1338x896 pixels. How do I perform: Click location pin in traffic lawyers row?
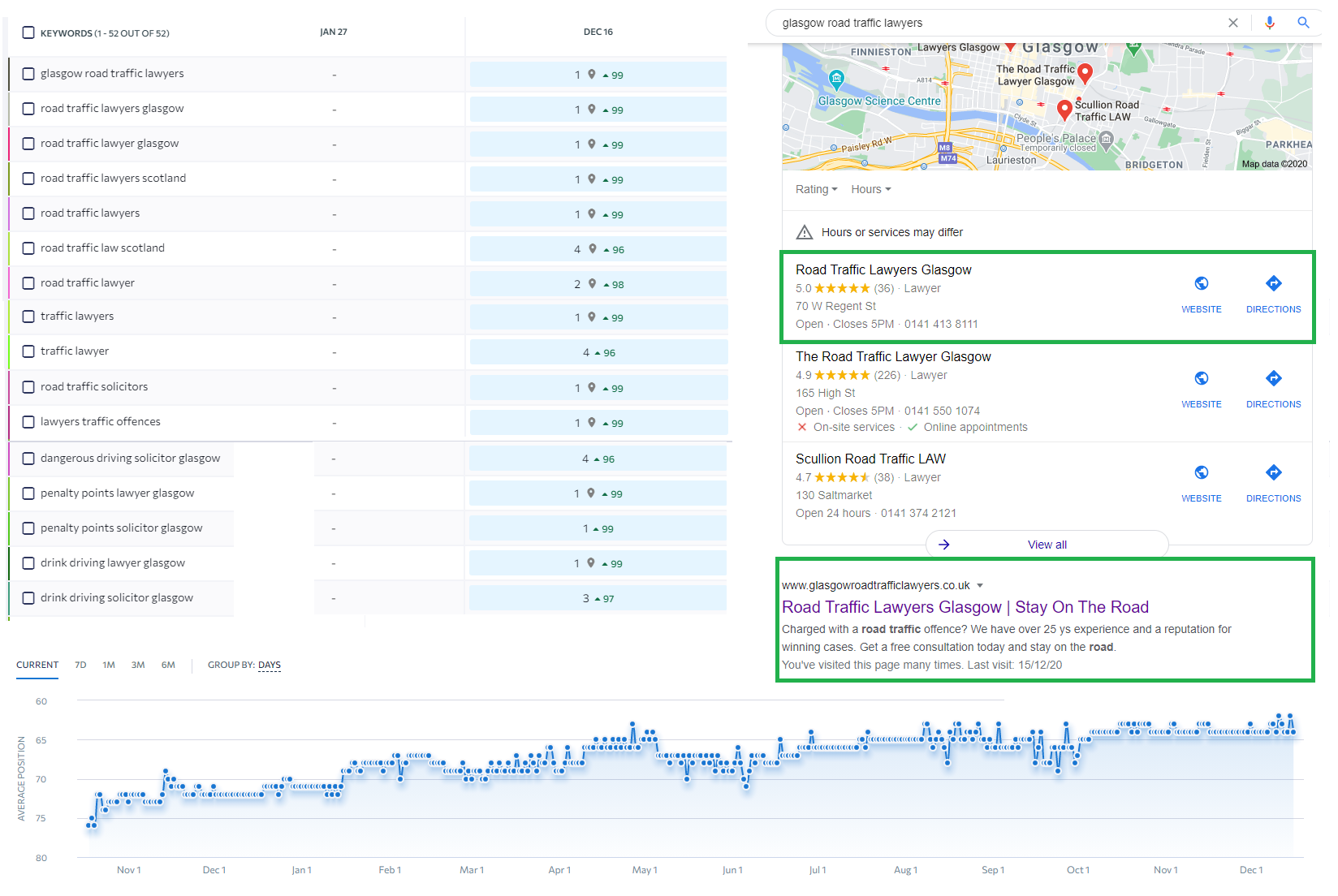pyautogui.click(x=592, y=317)
